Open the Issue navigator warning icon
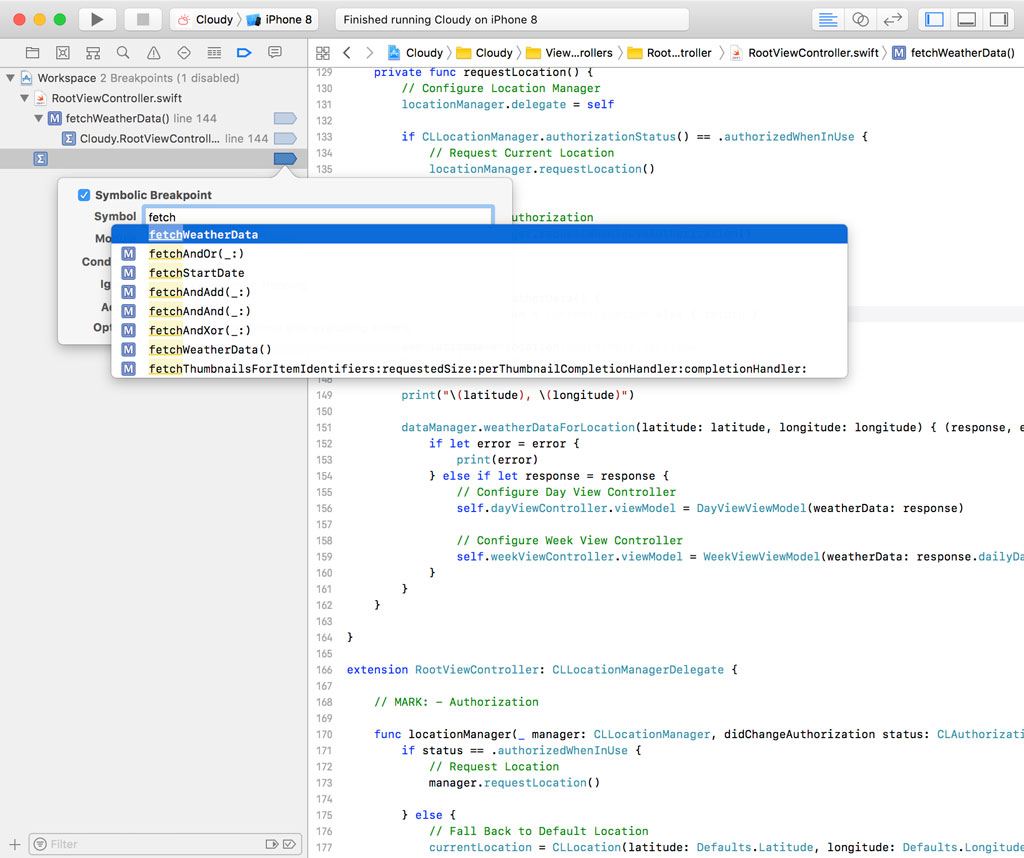The image size is (1024, 858). pyautogui.click(x=152, y=52)
